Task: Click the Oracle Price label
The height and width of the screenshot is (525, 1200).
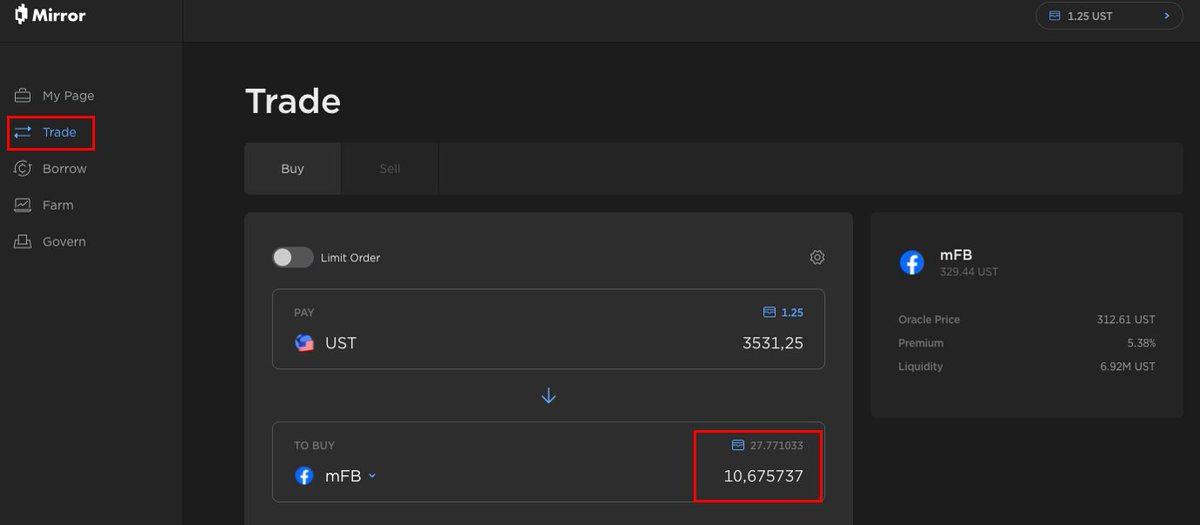Action: [929, 320]
